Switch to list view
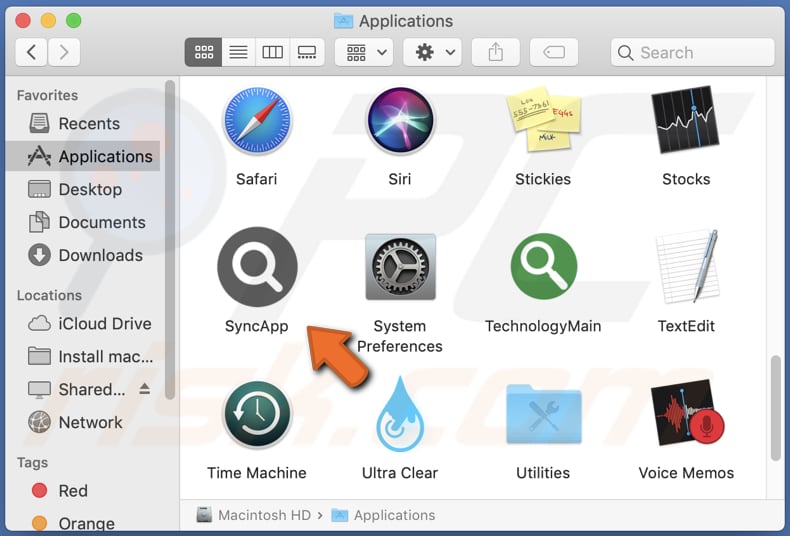Screen dimensions: 790x536 pos(238,52)
